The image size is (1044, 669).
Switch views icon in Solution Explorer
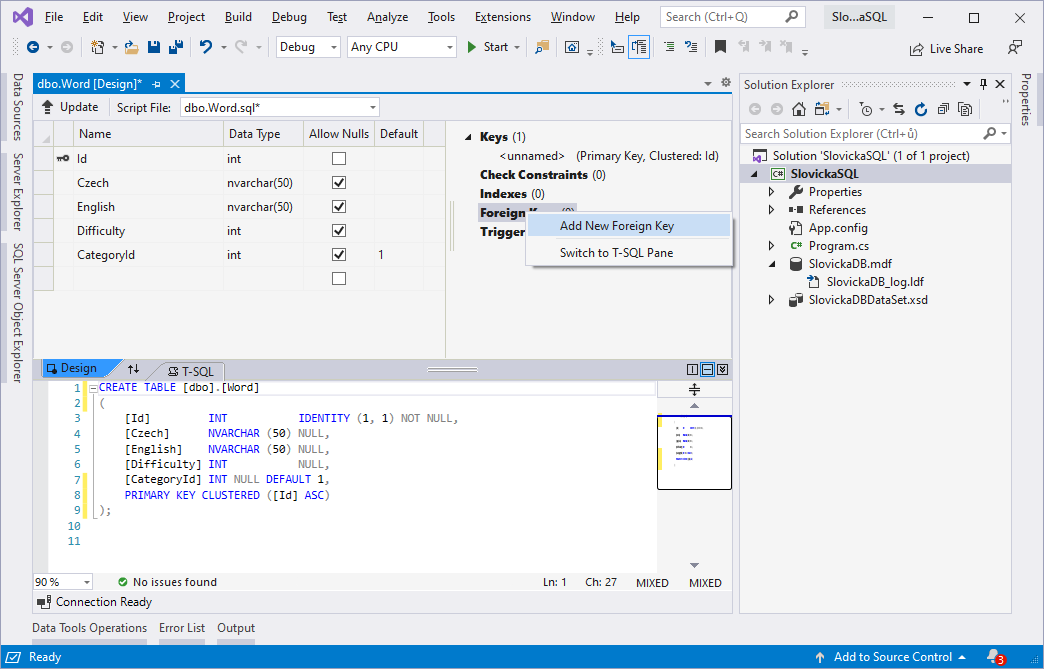tap(822, 109)
